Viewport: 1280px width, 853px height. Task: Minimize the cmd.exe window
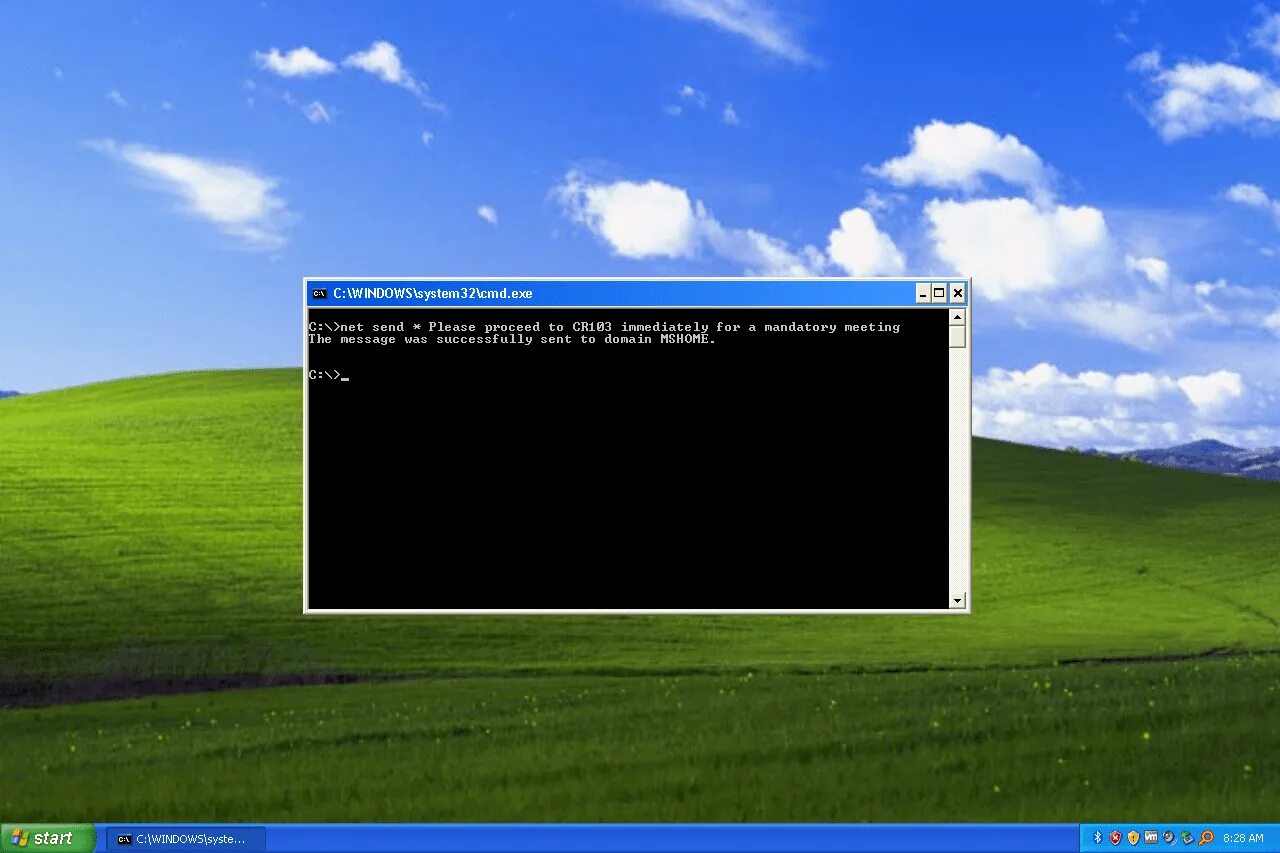point(923,293)
